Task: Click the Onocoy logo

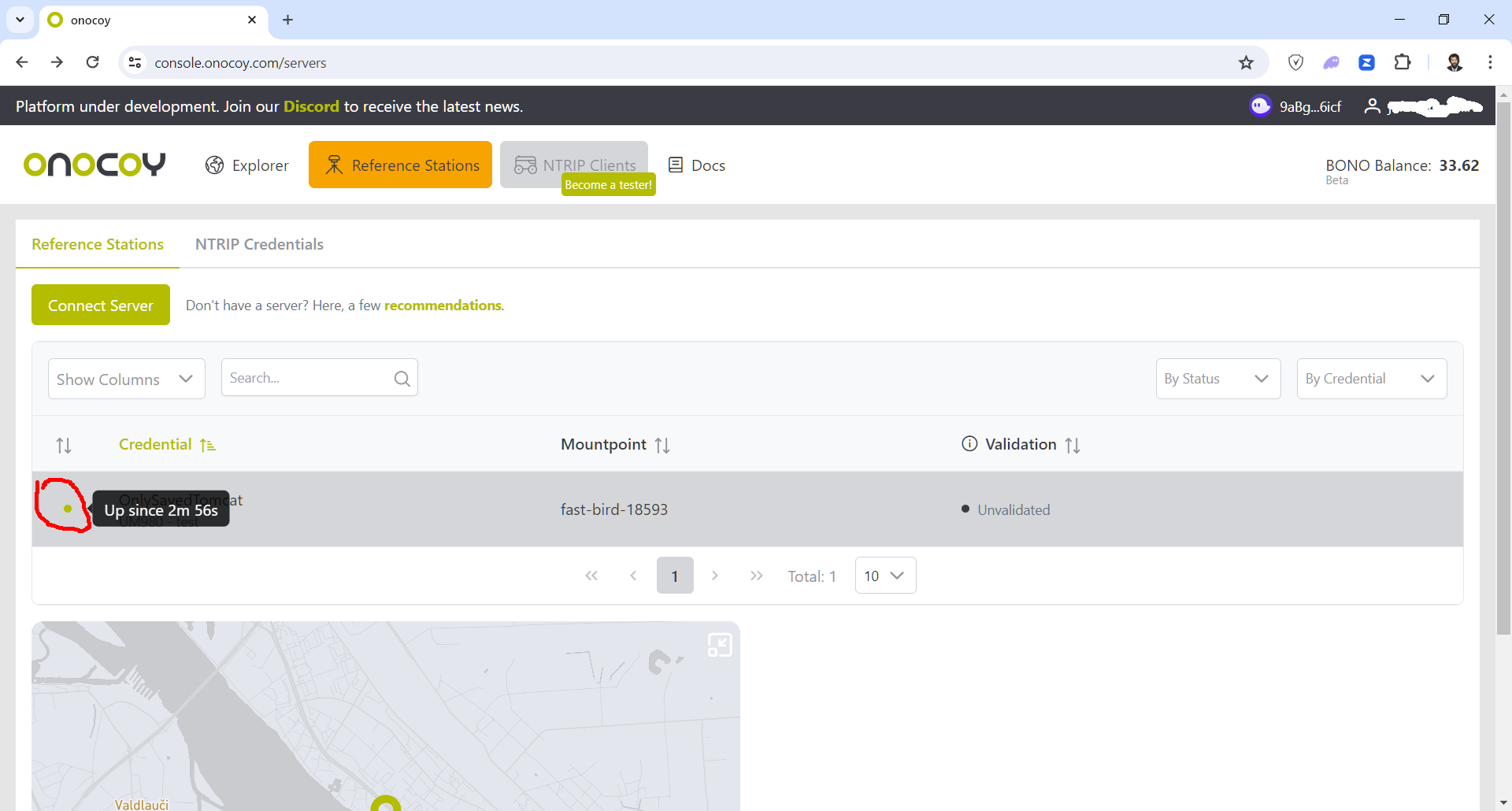Action: tap(94, 165)
